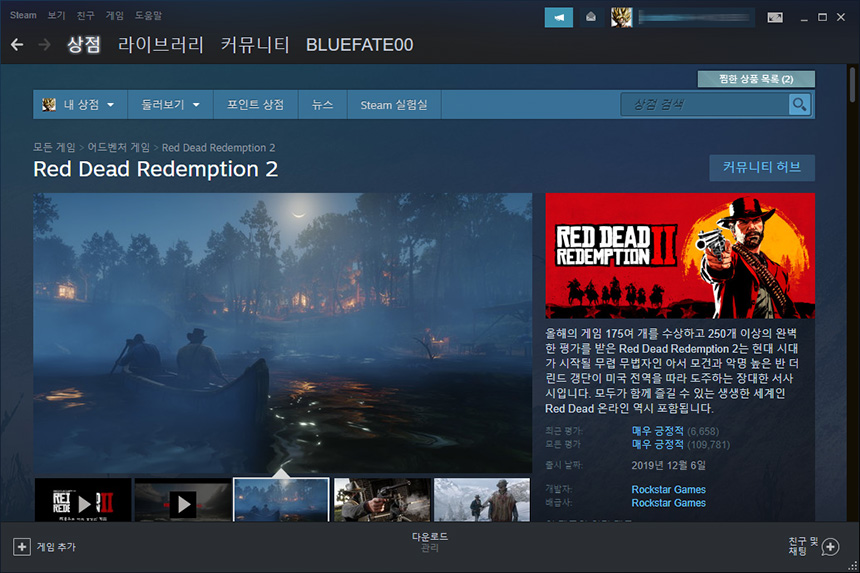The image size is (860, 573).
Task: Click avatar icon in 내 상점 tab
Action: coord(49,104)
